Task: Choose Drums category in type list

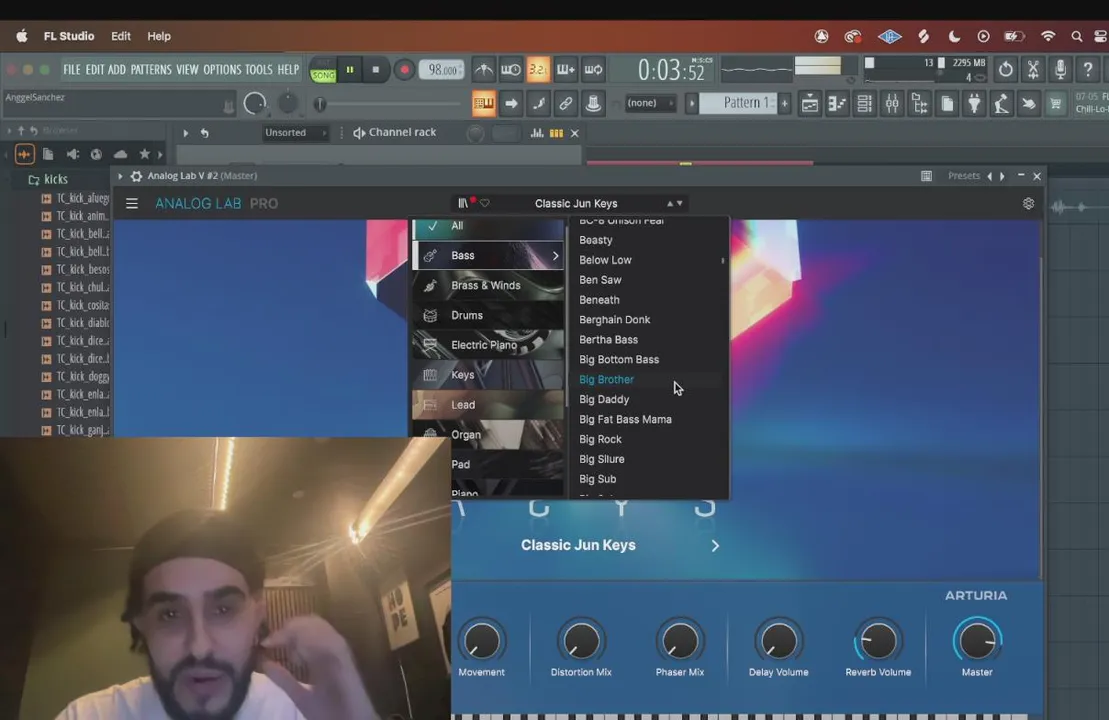Action: [x=488, y=315]
